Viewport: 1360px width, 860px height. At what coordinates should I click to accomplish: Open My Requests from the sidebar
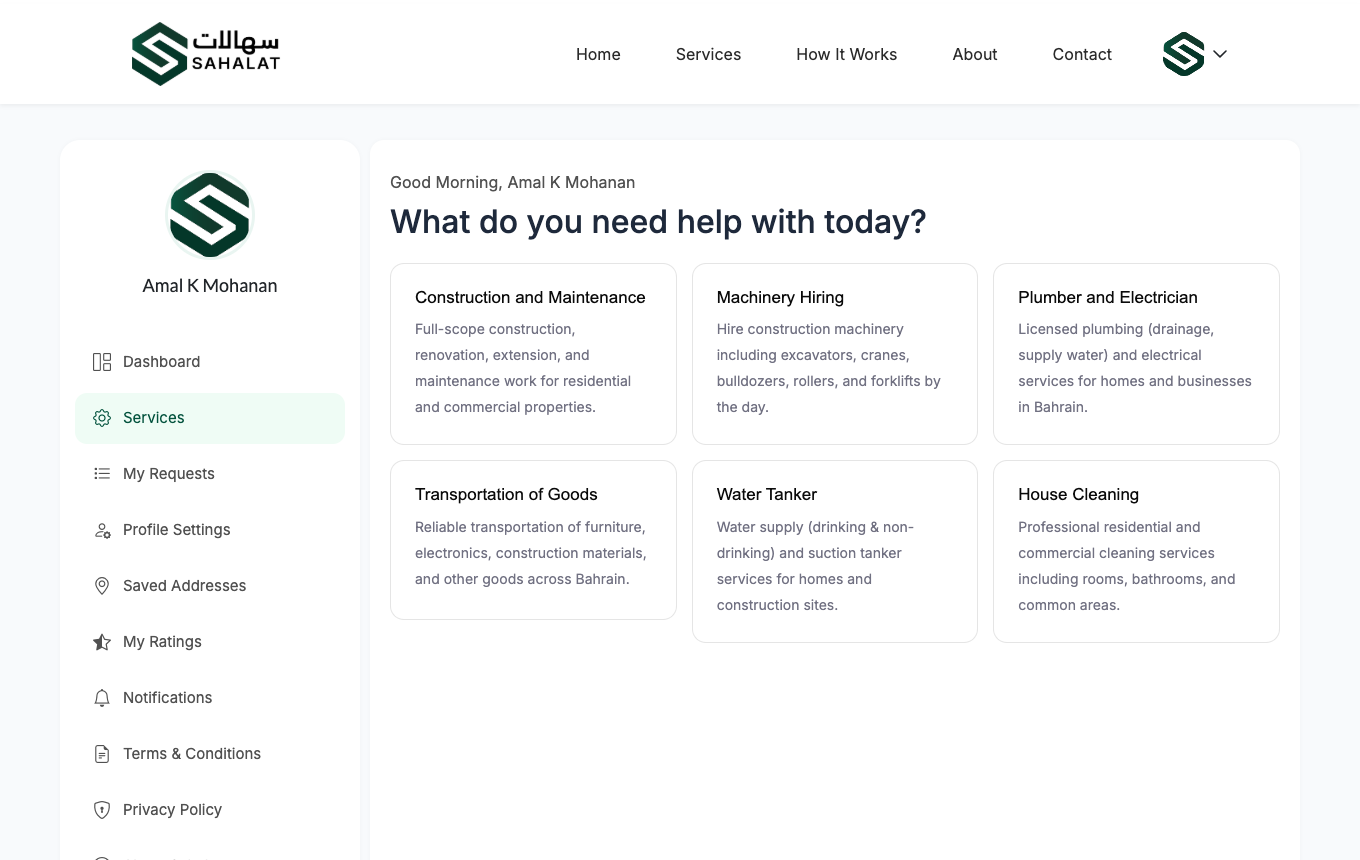pos(210,474)
